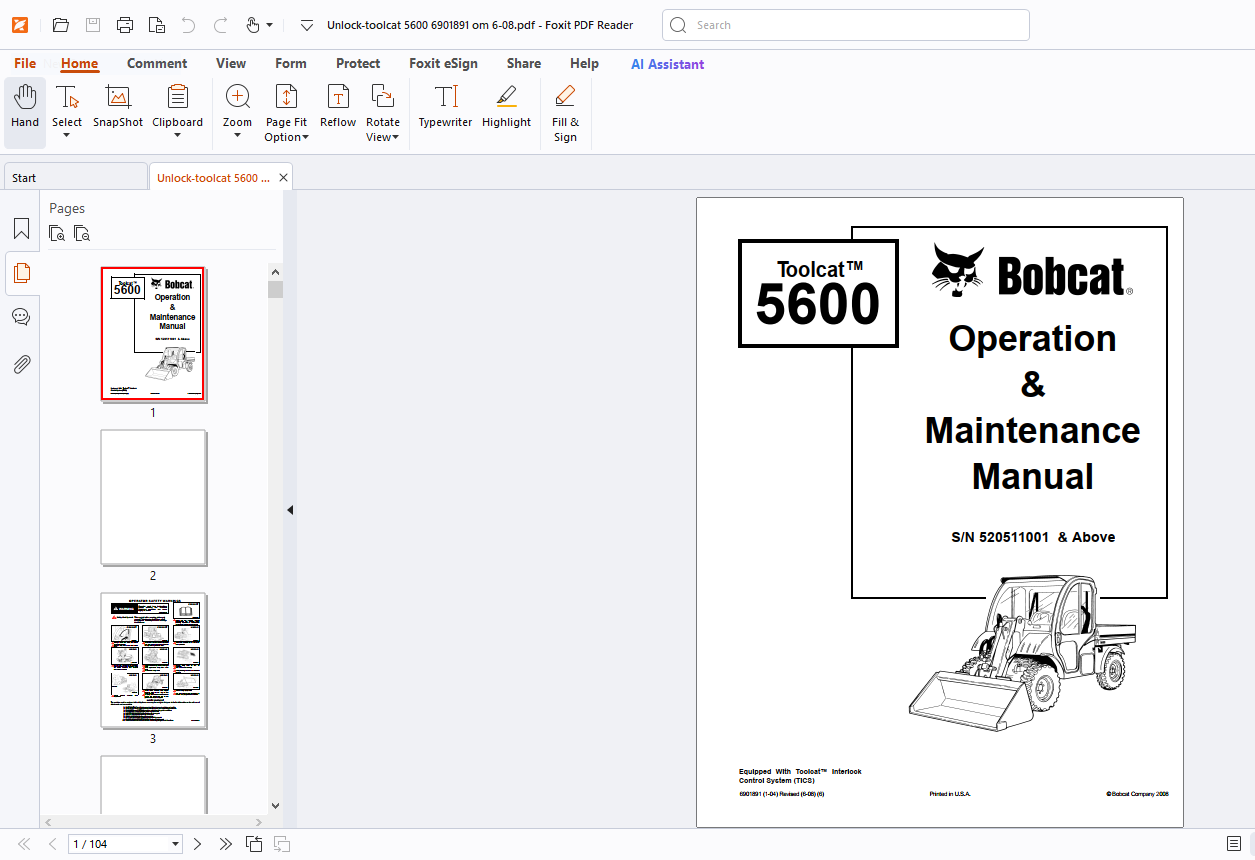Save the document using the diskette icon
Viewport: 1255px width, 860px height.
click(x=93, y=25)
